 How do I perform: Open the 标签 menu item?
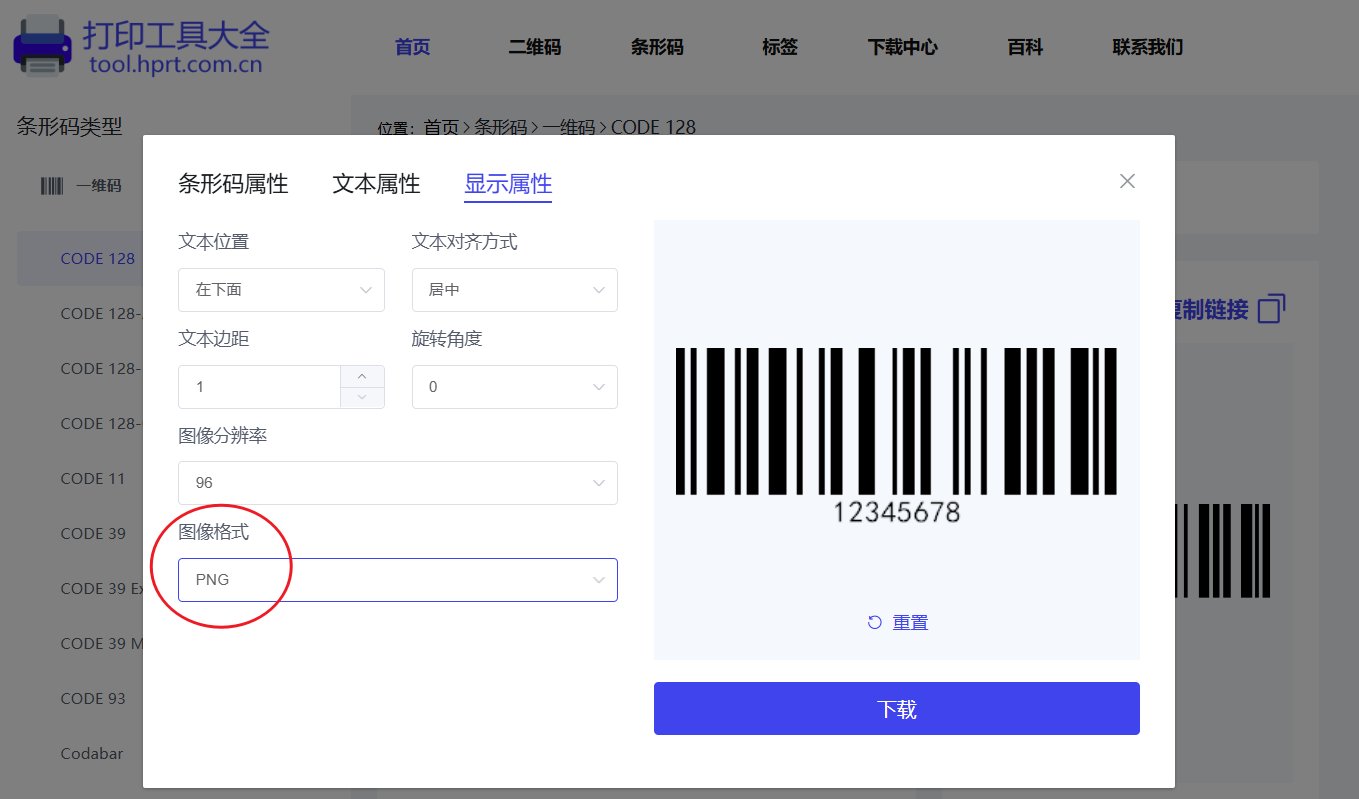780,47
